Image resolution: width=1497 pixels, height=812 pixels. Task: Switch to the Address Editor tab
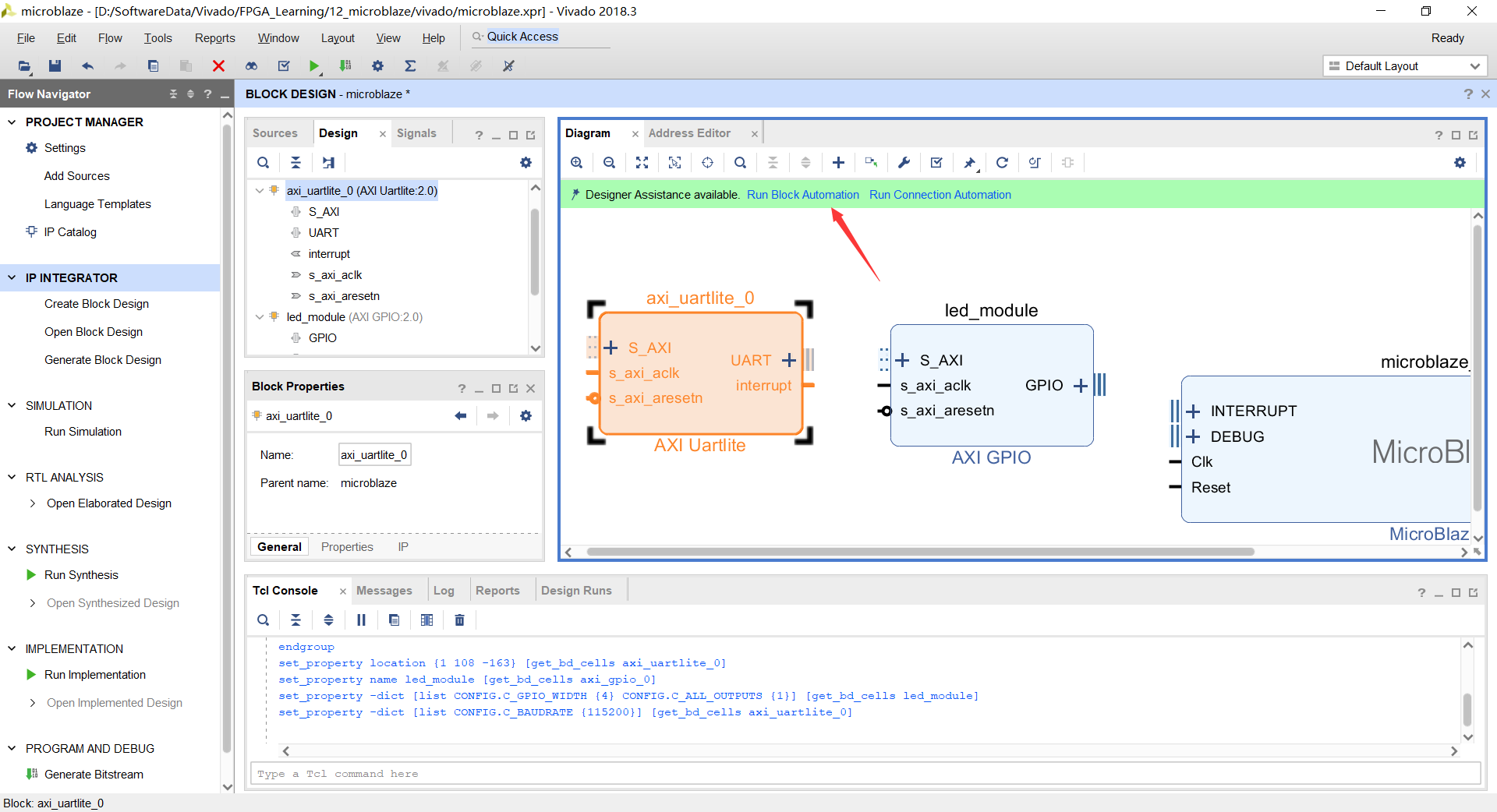coord(689,133)
